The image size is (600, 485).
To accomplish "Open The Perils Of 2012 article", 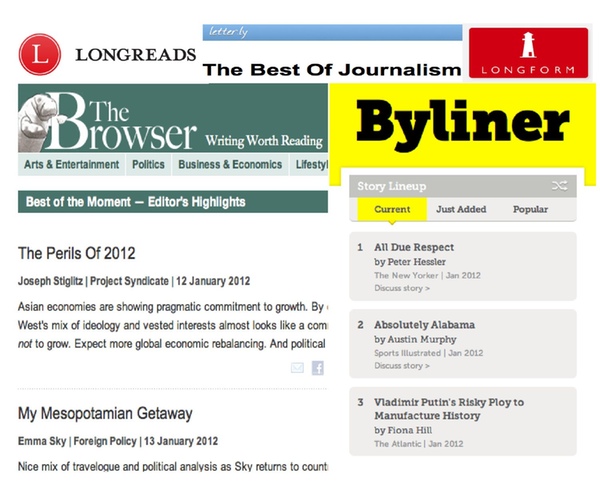I will tap(77, 253).
